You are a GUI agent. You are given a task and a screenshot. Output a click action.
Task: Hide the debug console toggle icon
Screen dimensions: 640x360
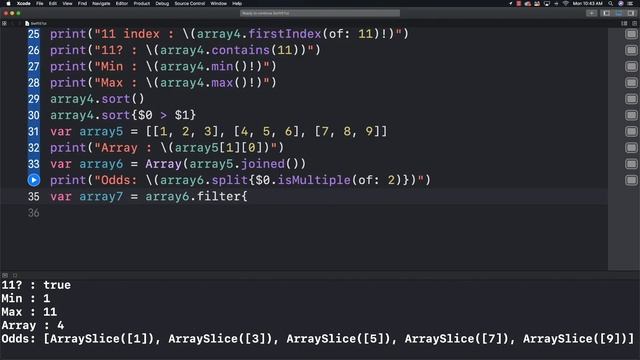(5, 275)
